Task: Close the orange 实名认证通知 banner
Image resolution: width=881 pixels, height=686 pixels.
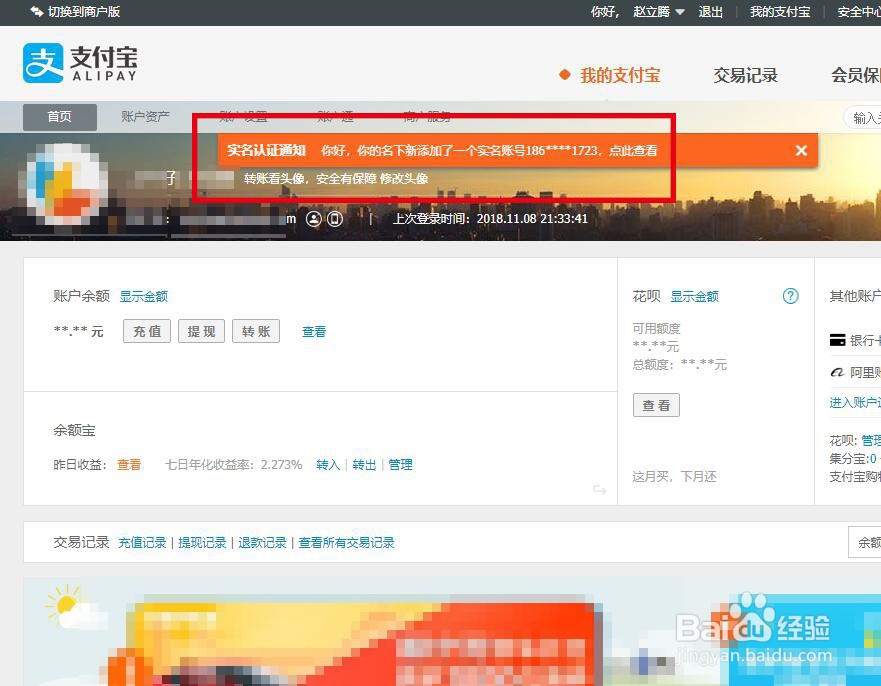Action: (801, 150)
